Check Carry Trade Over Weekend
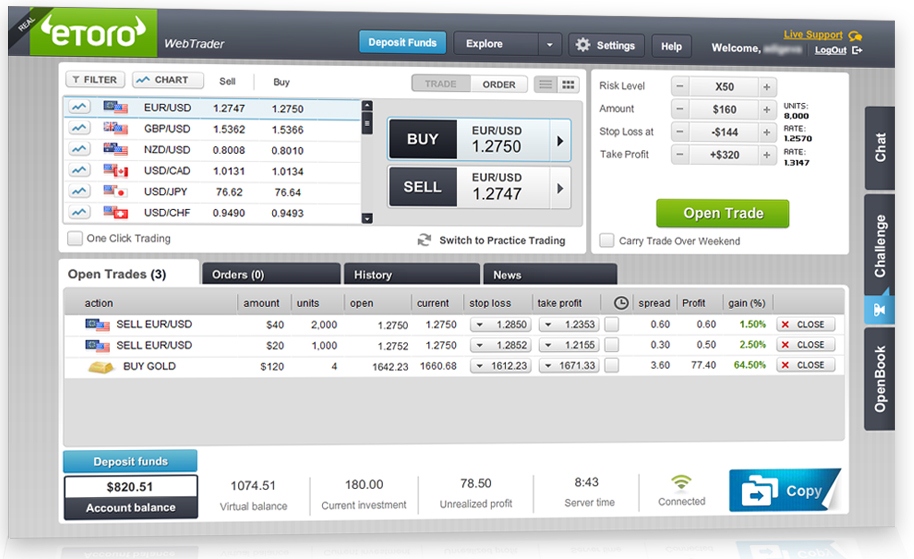The width and height of the screenshot is (914, 559). click(x=607, y=240)
